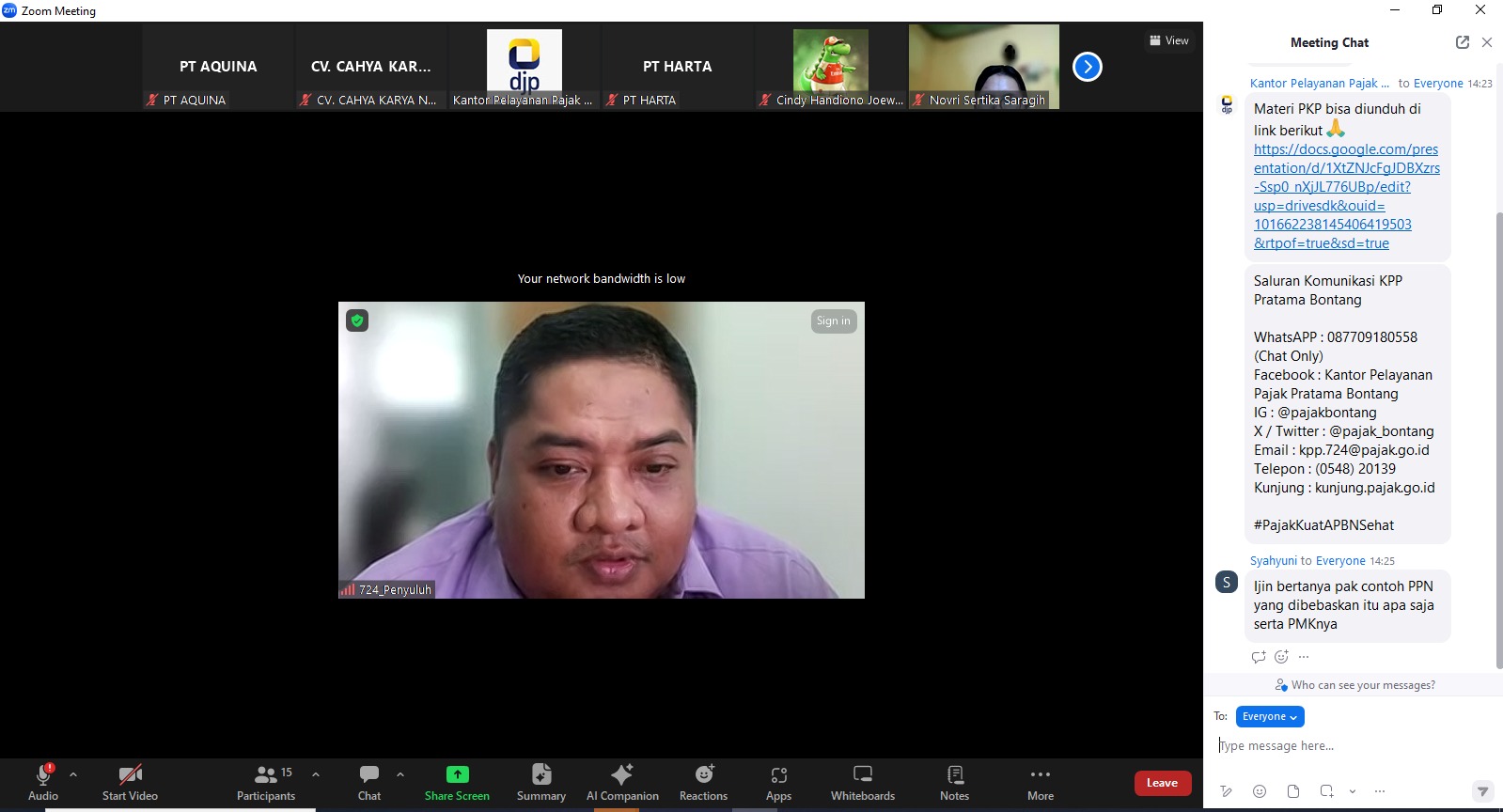1503x812 pixels.
Task: Open the emoji picker in chat composer
Action: [1260, 791]
